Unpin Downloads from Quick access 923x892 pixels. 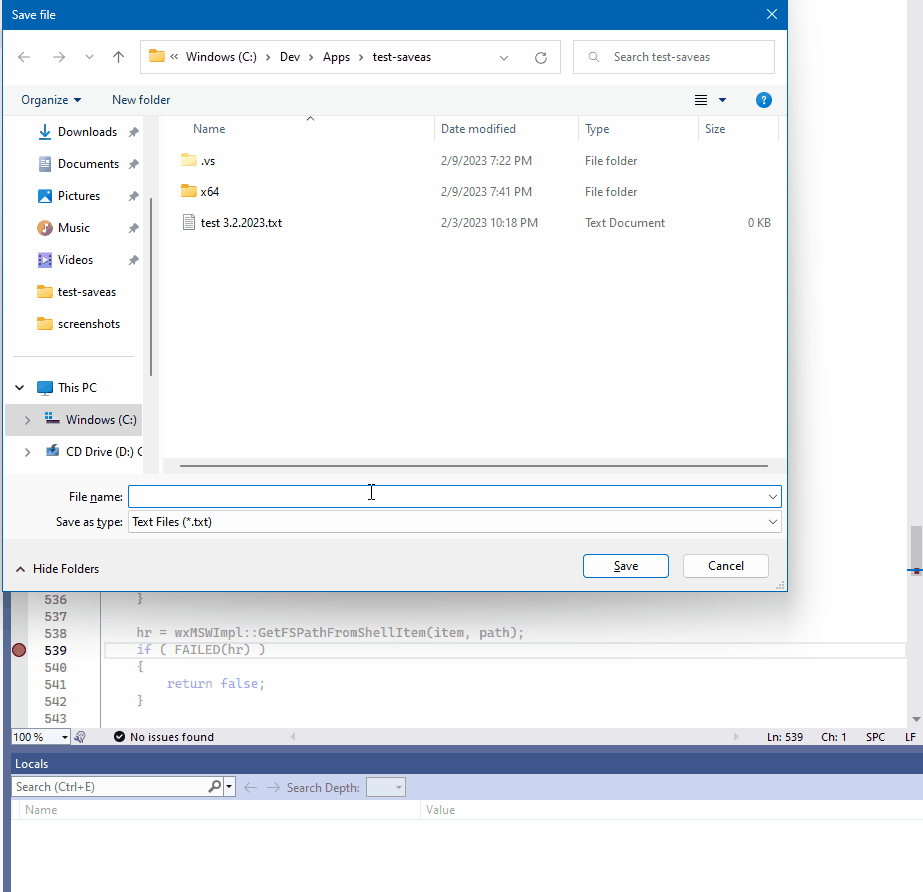[x=133, y=131]
